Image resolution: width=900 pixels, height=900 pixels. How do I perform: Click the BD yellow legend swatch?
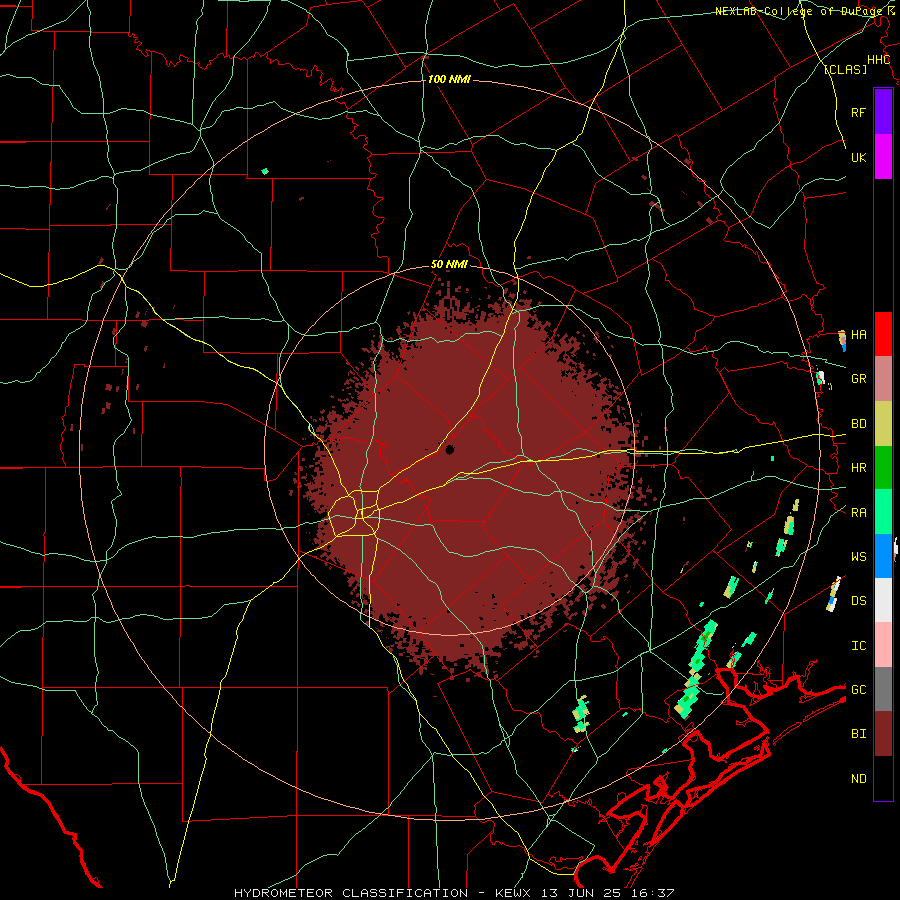point(883,423)
